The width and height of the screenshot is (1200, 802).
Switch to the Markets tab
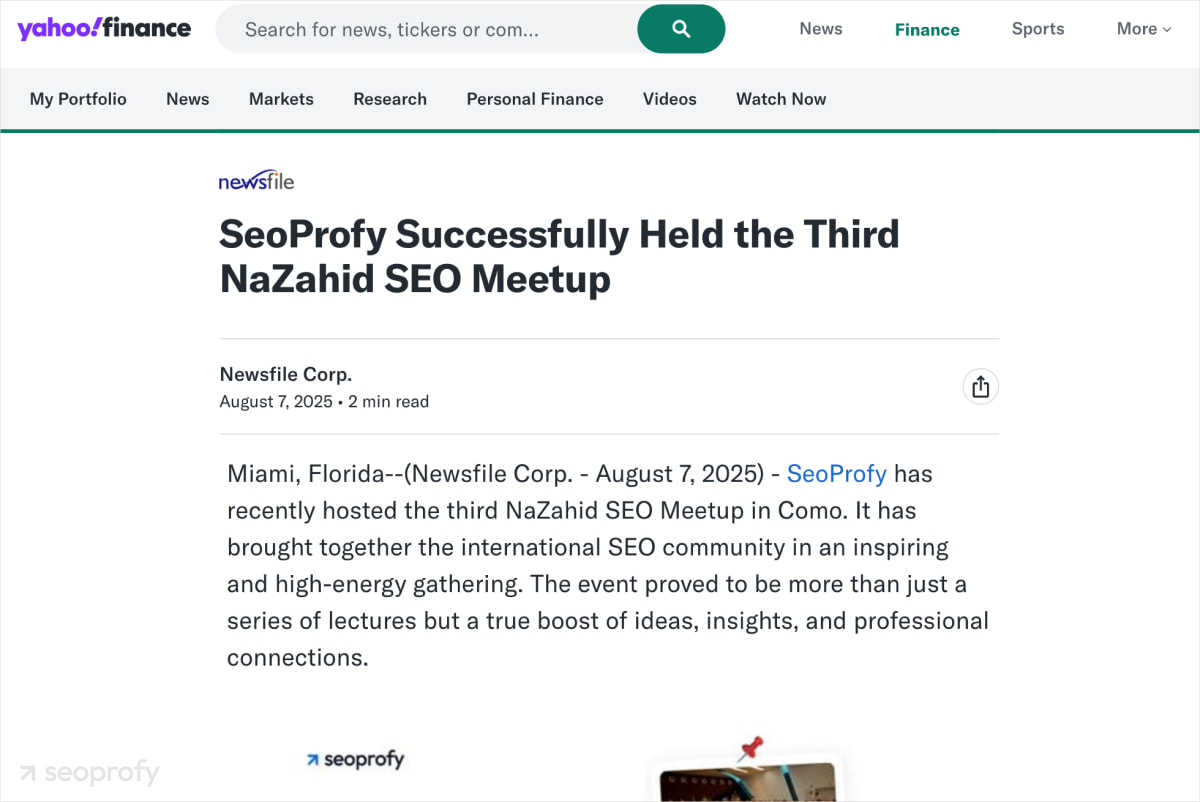tap(281, 99)
